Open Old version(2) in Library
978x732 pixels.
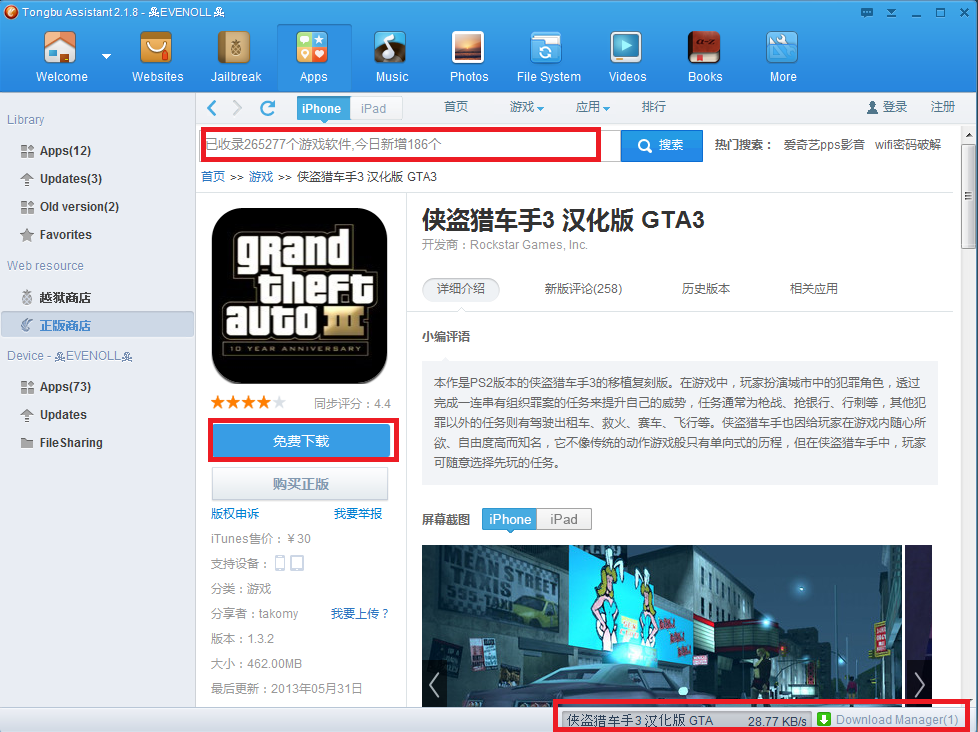(79, 207)
